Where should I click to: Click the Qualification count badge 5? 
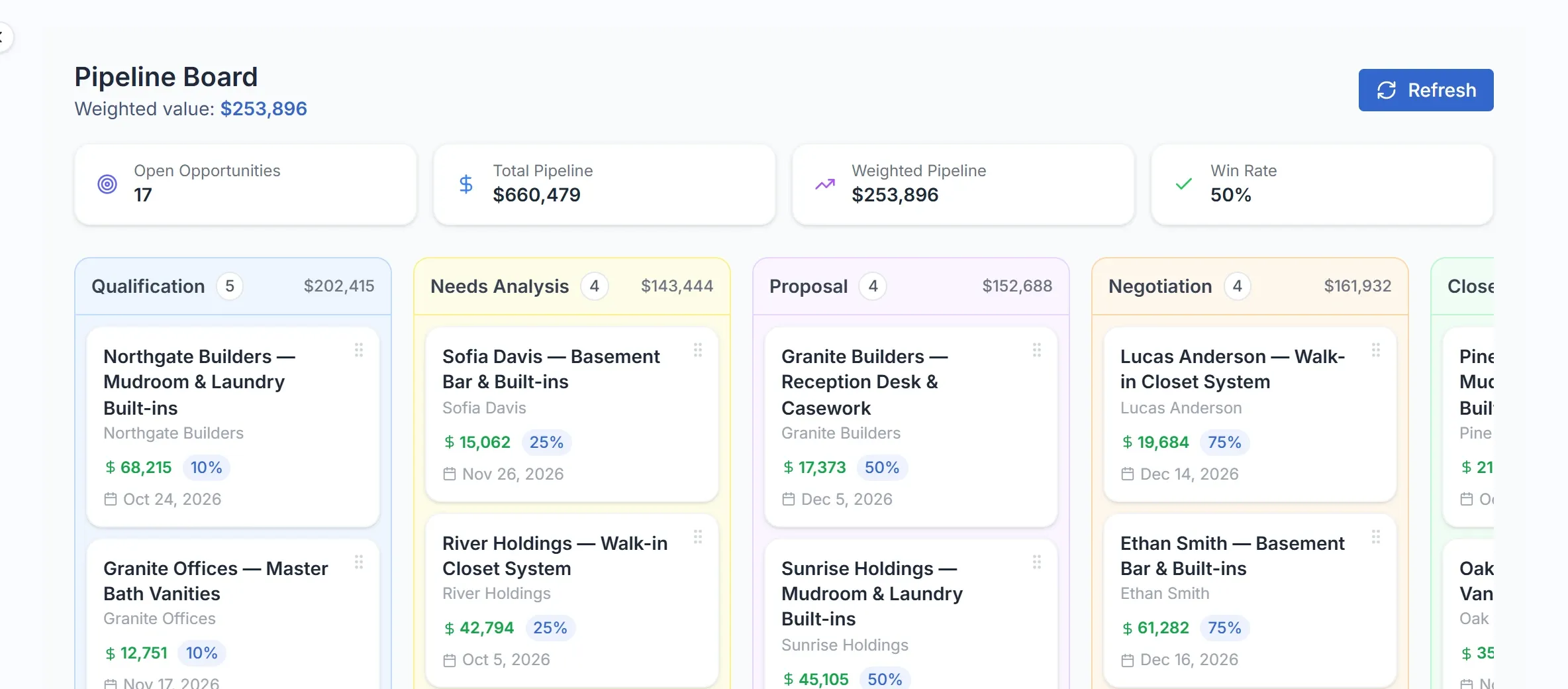230,286
